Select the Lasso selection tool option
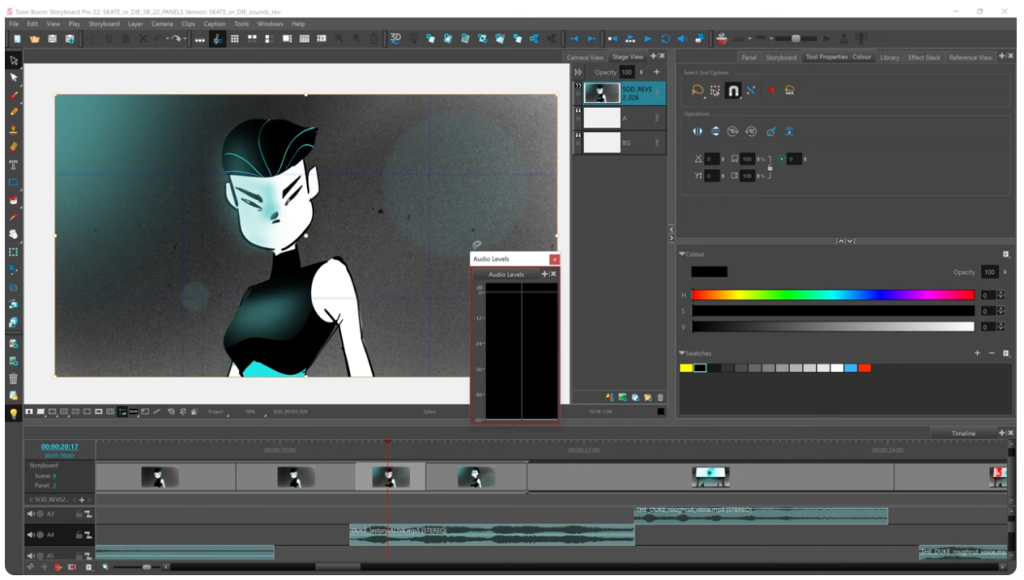Image resolution: width=1024 pixels, height=580 pixels. [697, 91]
